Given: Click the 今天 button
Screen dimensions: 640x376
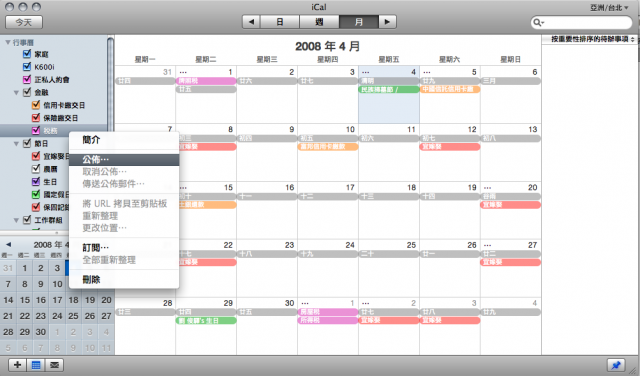Looking at the screenshot, I should pos(24,22).
